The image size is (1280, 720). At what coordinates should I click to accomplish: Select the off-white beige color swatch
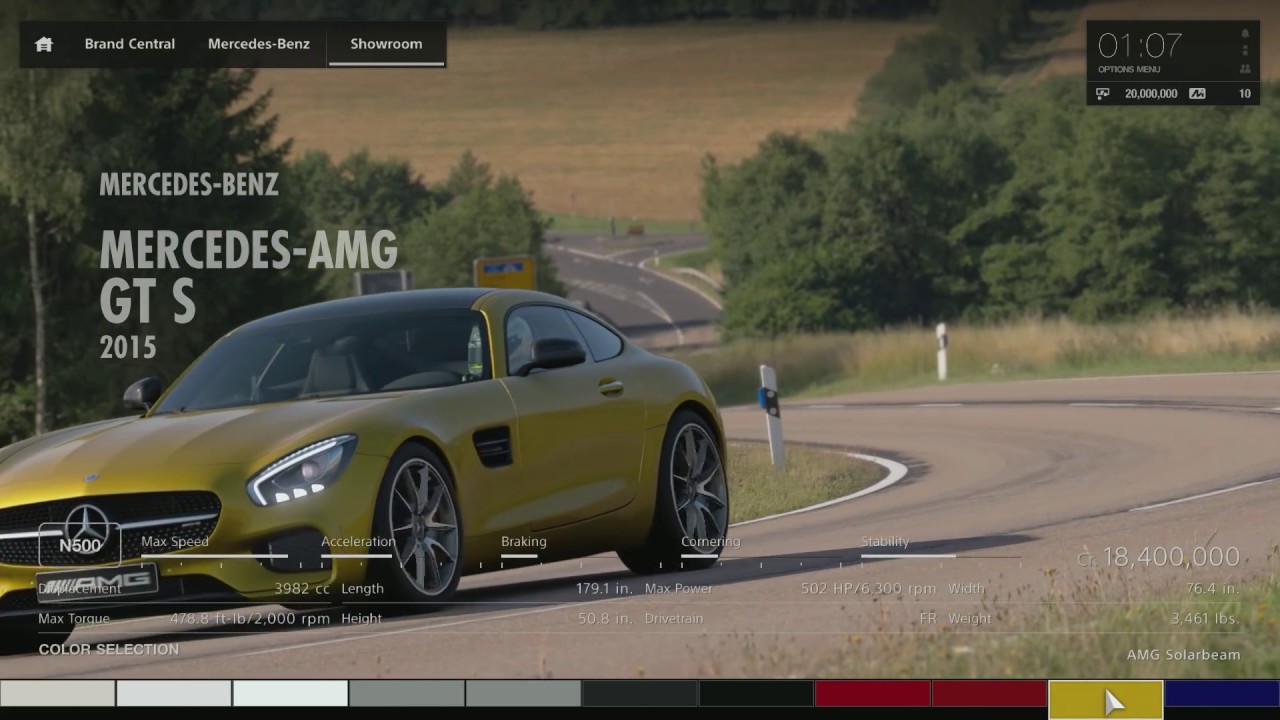point(57,693)
